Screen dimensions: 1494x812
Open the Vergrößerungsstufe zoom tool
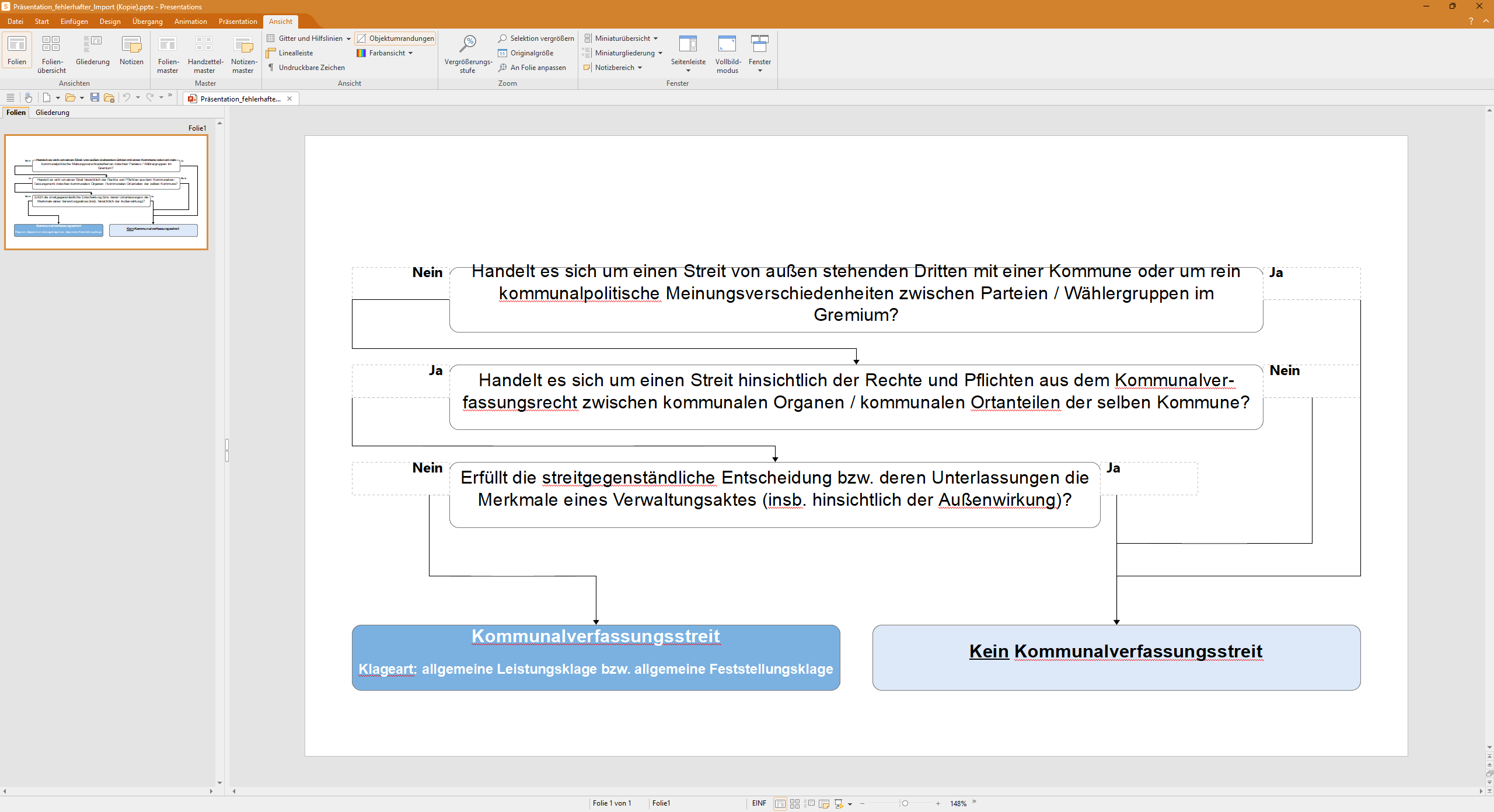468,54
